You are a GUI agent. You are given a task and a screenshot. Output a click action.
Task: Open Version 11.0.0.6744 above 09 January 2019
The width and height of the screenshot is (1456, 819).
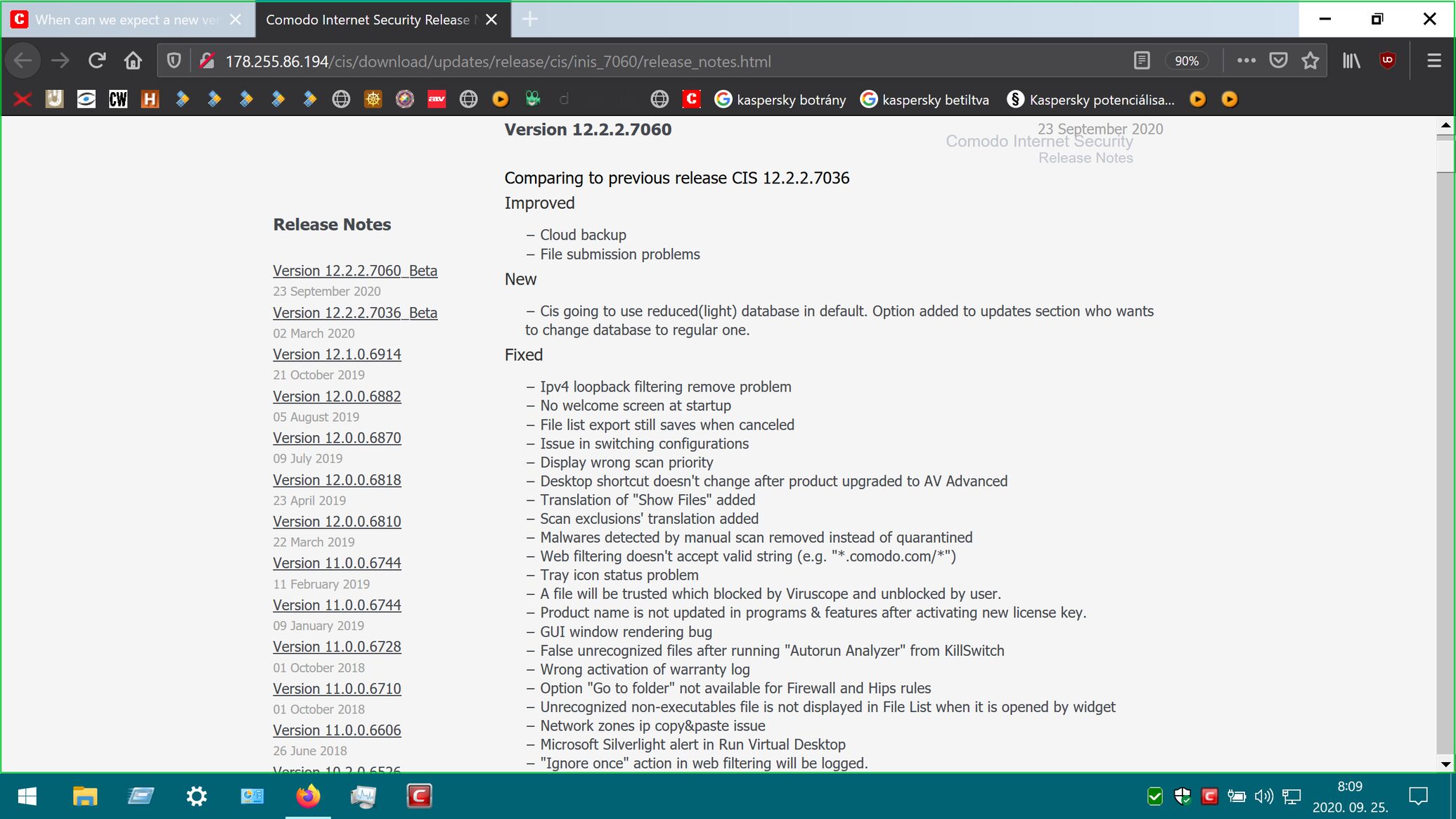[337, 605]
